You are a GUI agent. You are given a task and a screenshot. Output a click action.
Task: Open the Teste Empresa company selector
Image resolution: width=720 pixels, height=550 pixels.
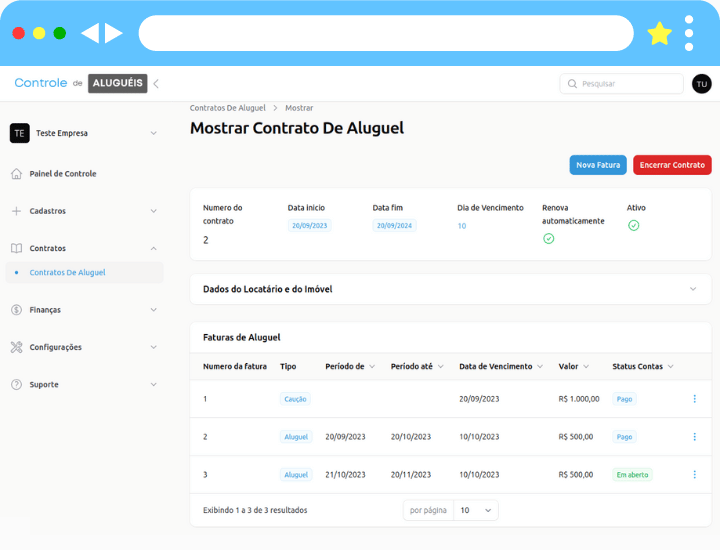84,133
